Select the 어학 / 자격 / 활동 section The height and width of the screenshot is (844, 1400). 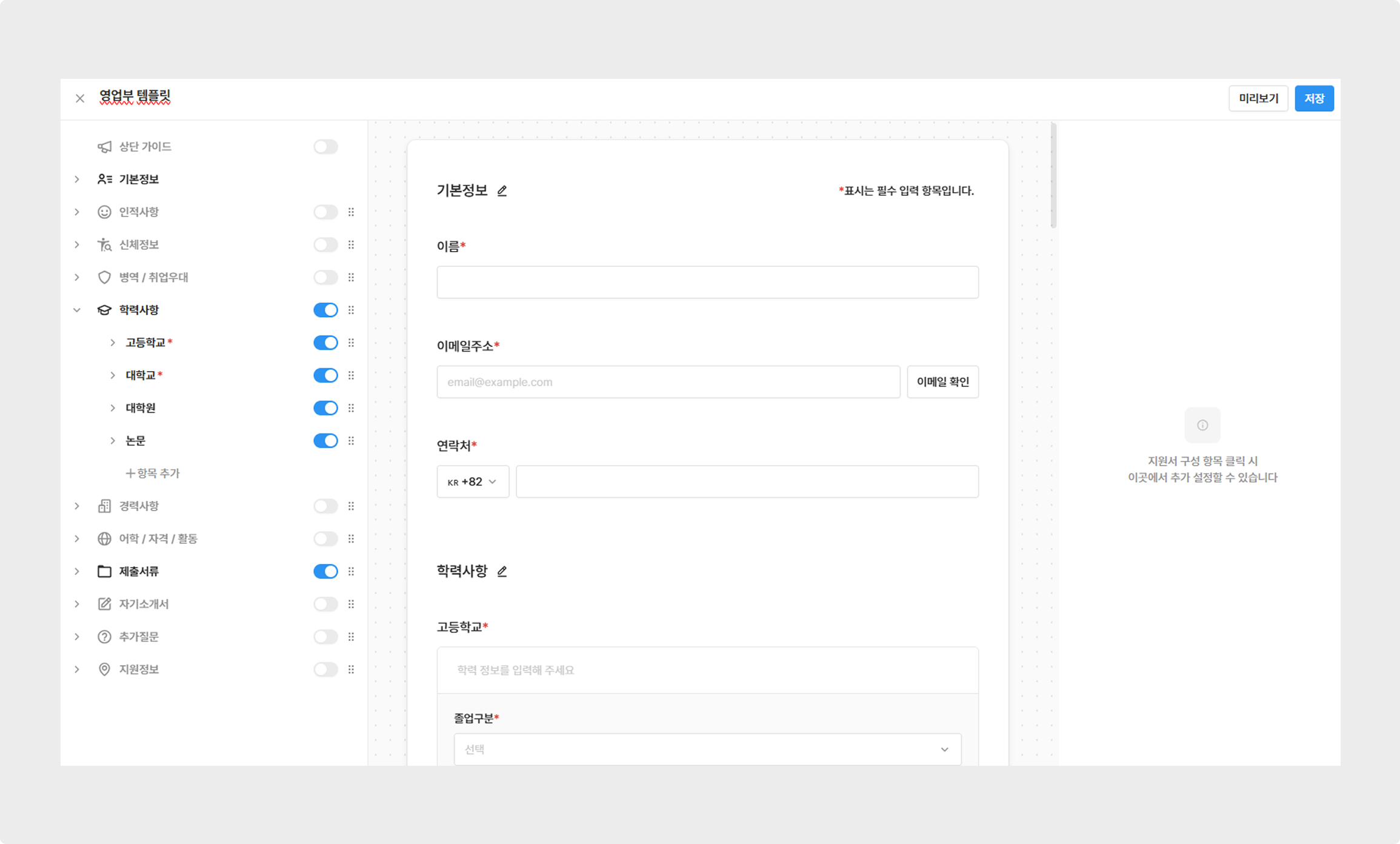coord(158,539)
